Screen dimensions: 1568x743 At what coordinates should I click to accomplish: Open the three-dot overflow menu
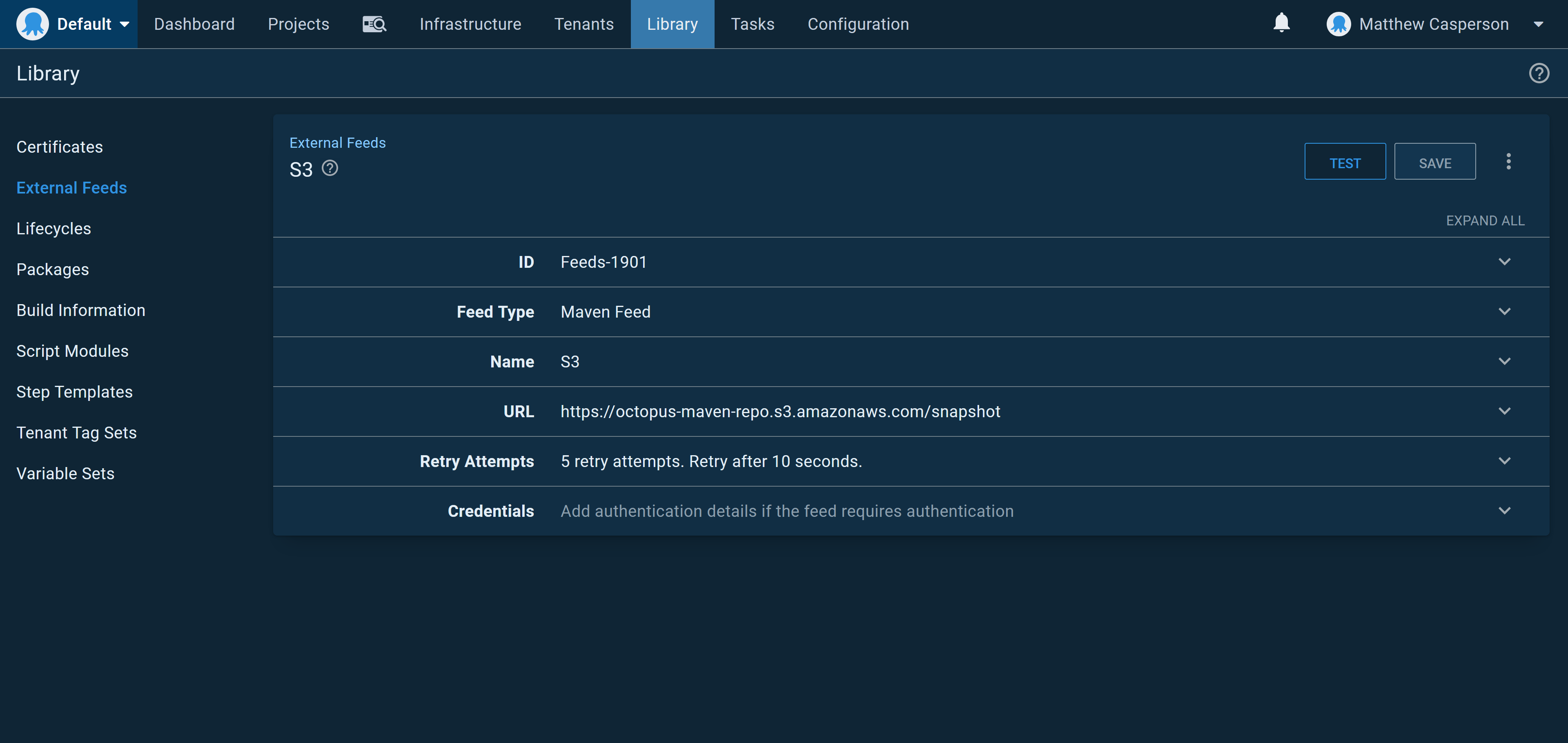[1508, 161]
